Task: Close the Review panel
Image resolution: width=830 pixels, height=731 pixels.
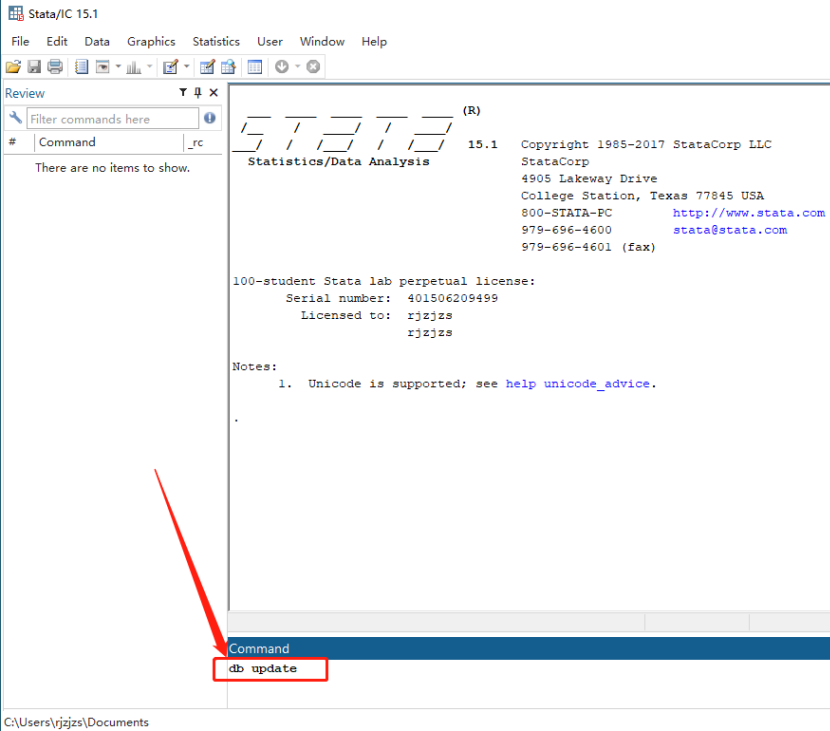Action: [x=214, y=93]
